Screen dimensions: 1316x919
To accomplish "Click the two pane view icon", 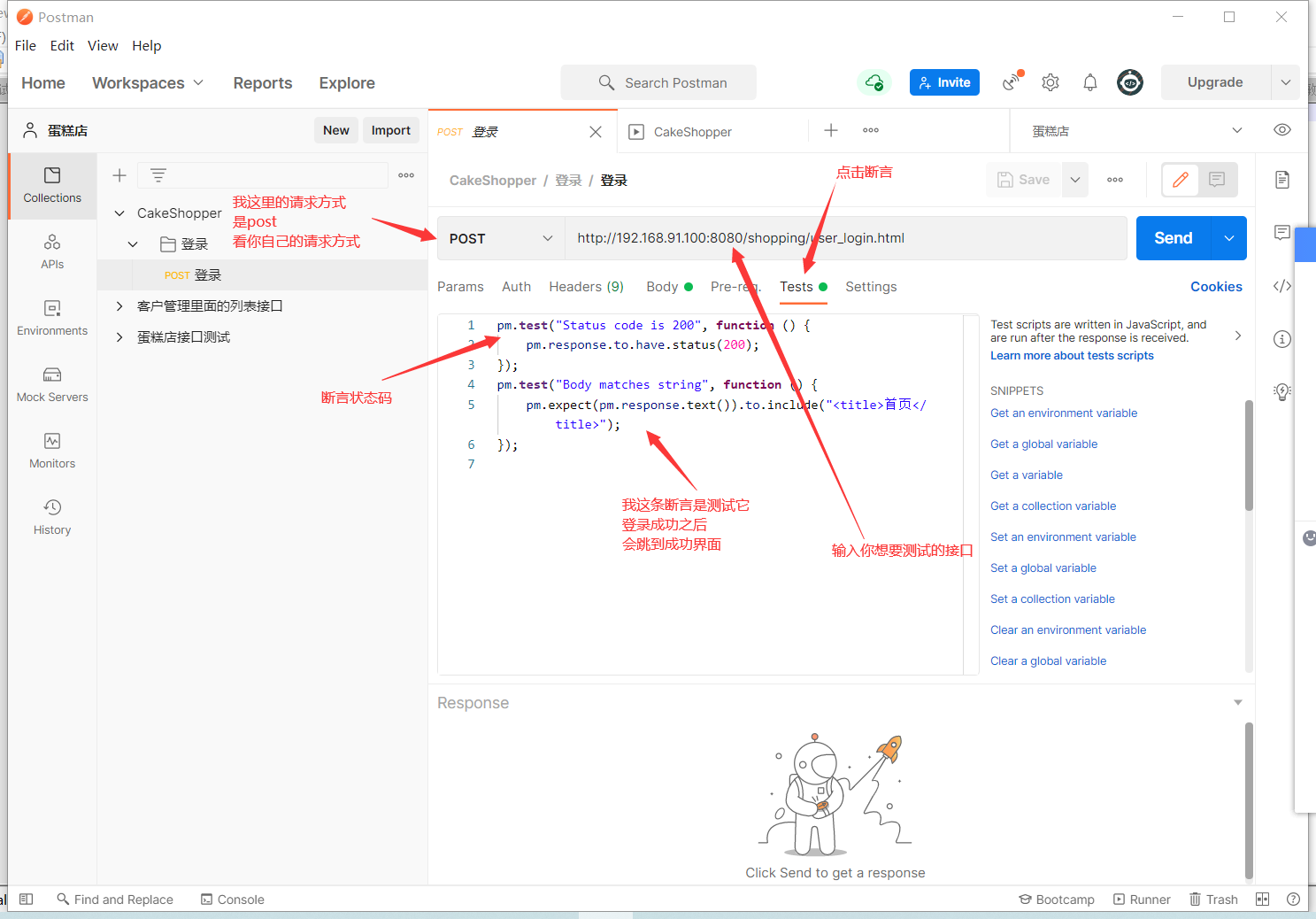I will (x=1263, y=900).
